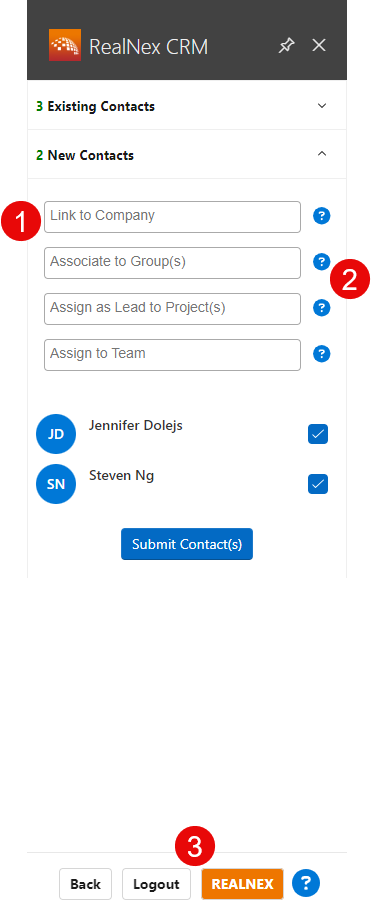The height and width of the screenshot is (915, 371).
Task: Open help for Associate to Group(s)
Action: [x=321, y=261]
